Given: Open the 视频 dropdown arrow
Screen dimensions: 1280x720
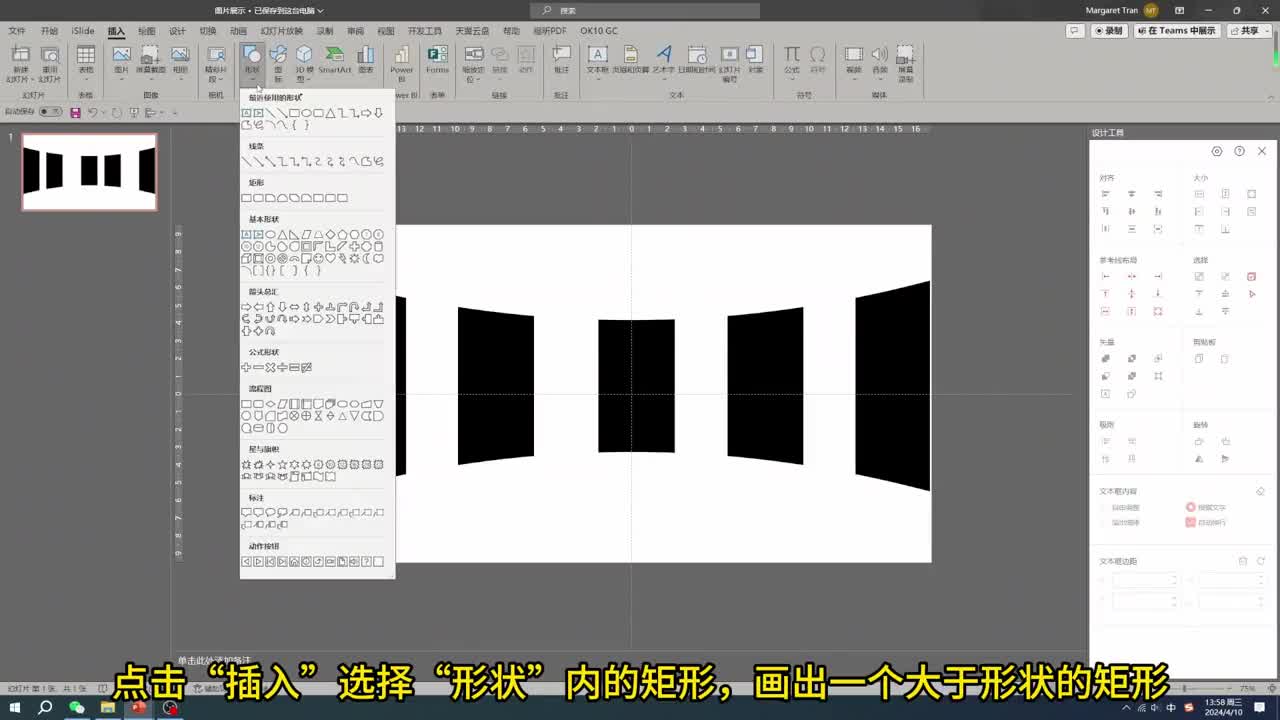Looking at the screenshot, I should pos(852,76).
